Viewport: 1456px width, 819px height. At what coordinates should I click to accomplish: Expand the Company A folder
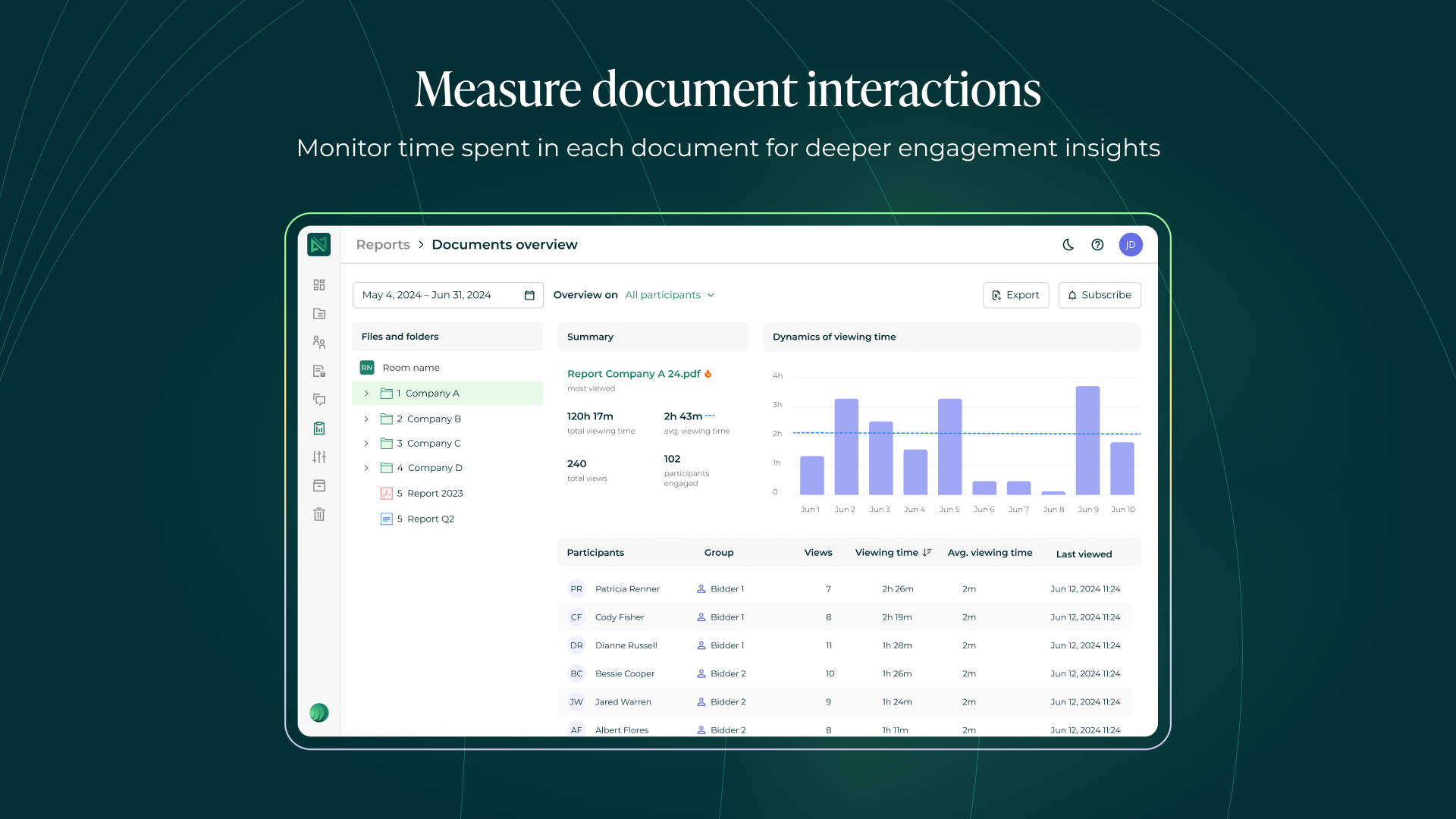(x=367, y=393)
